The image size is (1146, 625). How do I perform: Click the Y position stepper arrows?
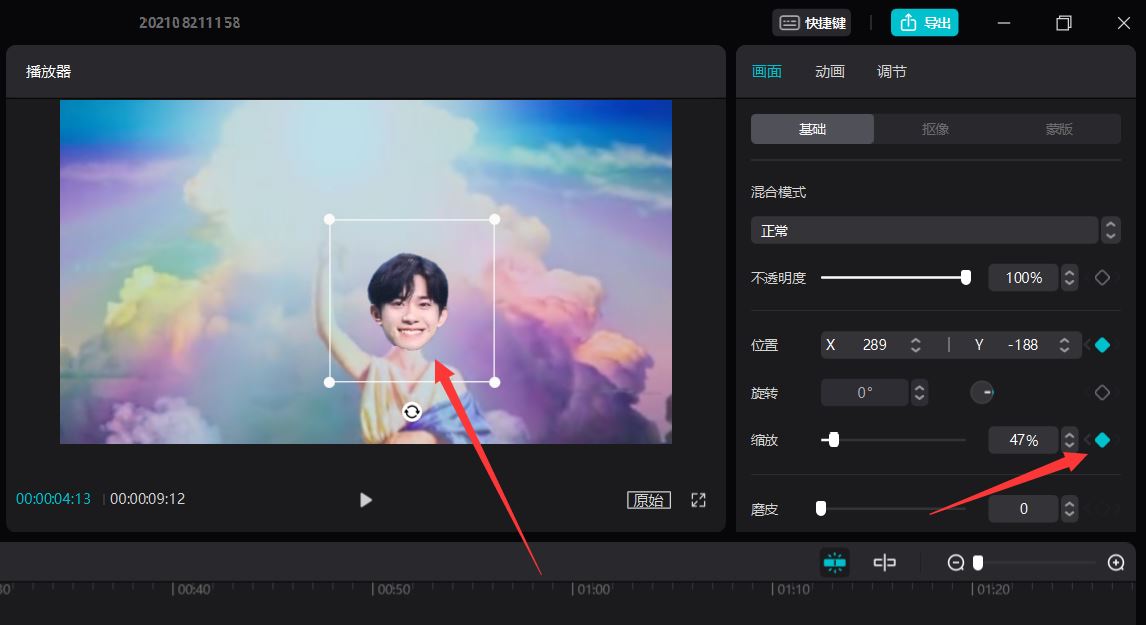(1064, 344)
